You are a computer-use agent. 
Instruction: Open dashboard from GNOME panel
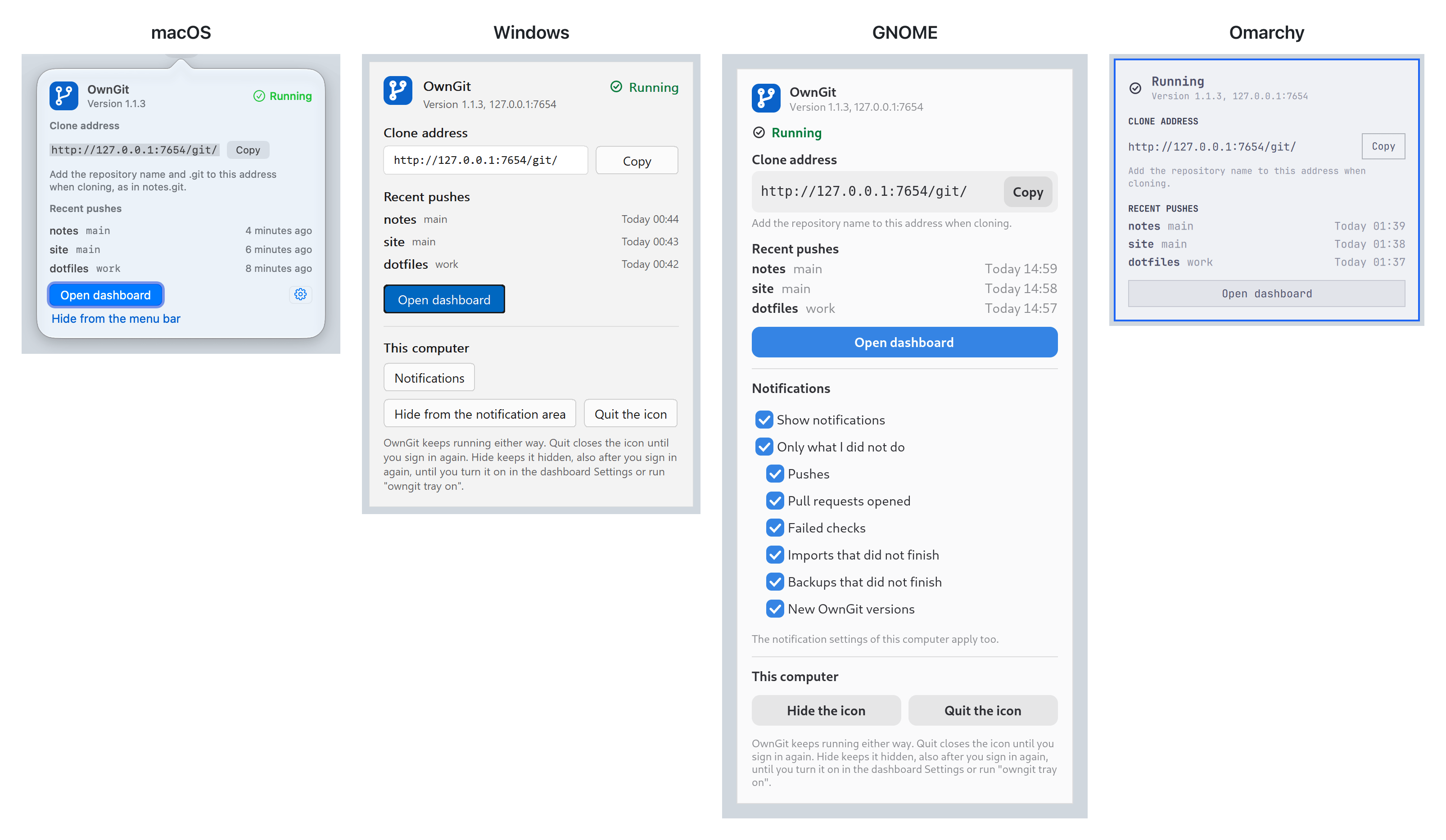904,343
